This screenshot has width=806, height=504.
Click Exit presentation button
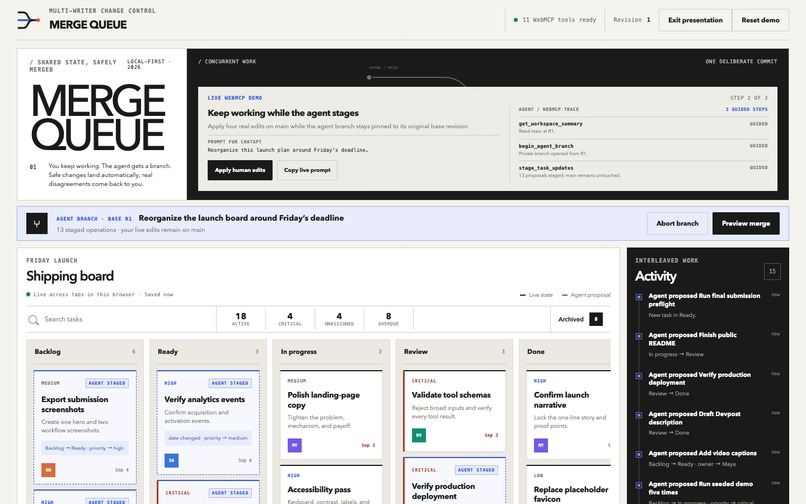pyautogui.click(x=695, y=20)
